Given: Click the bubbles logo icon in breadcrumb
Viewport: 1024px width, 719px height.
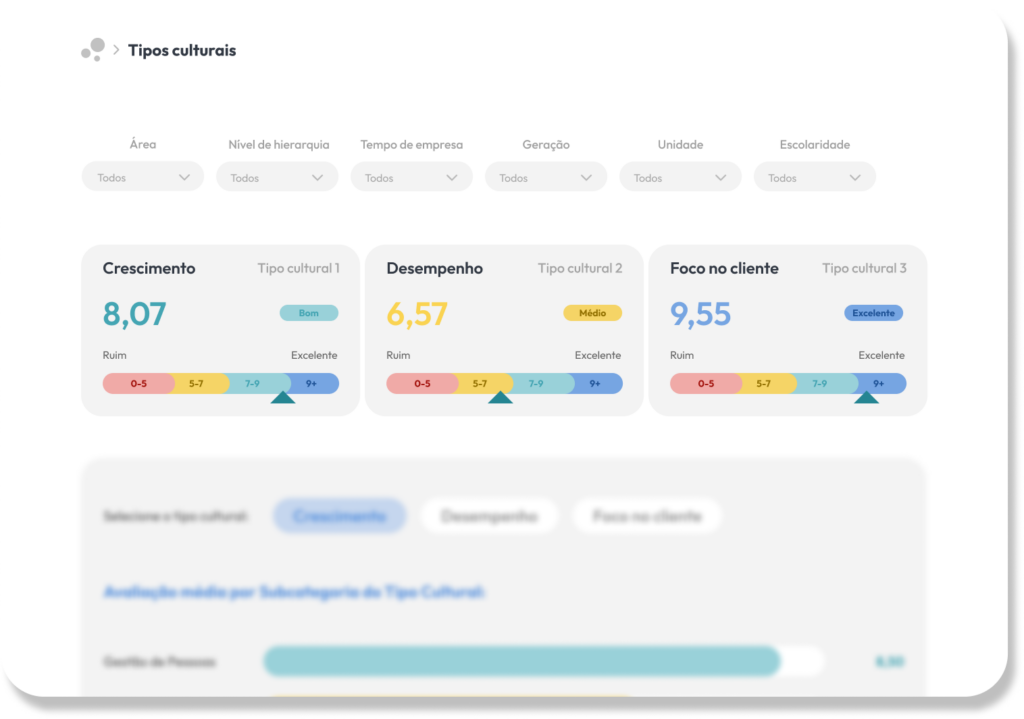Looking at the screenshot, I should point(93,50).
